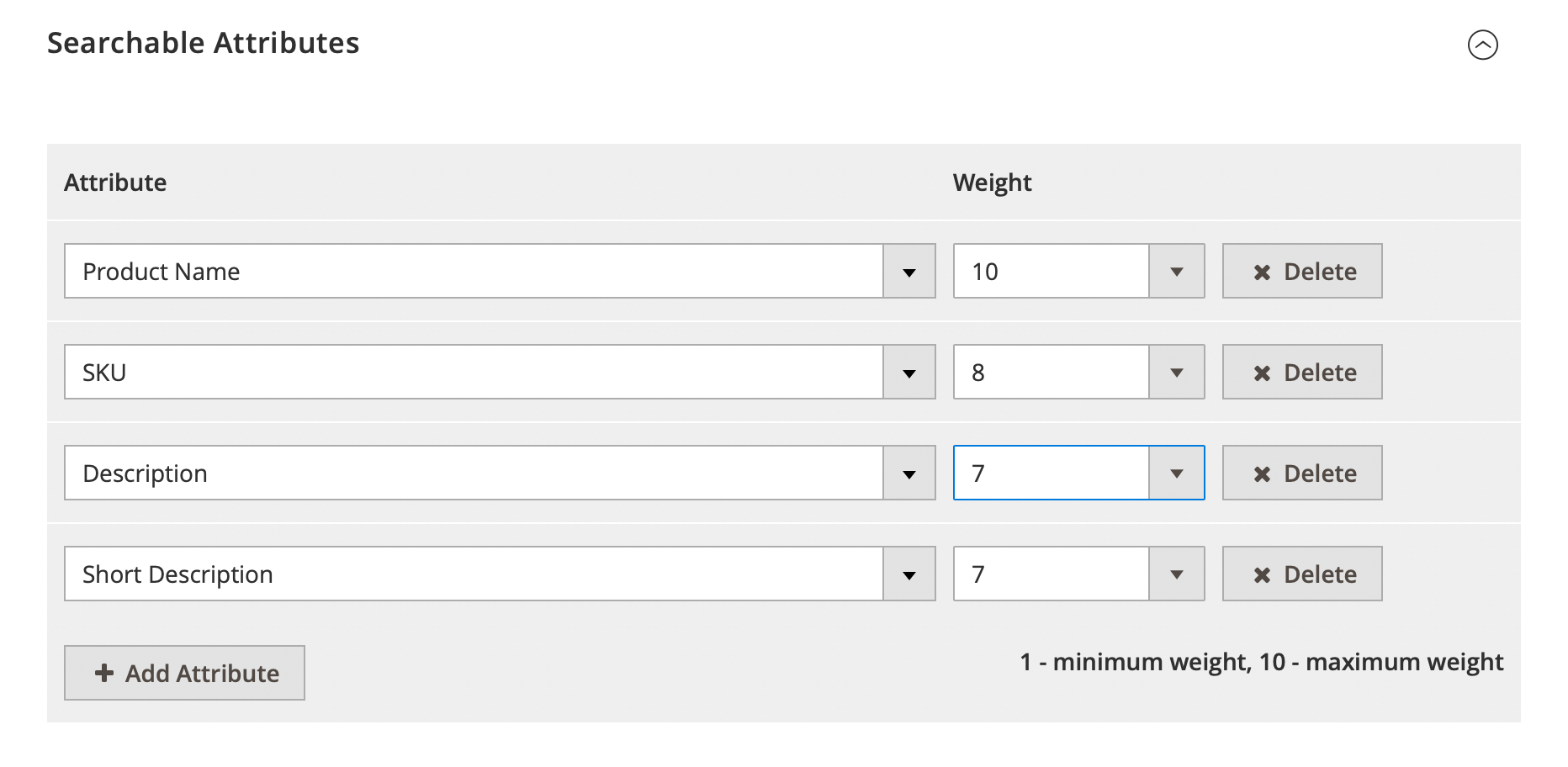Open the SKU attribute dropdown arrow
This screenshot has width=1568, height=767.
pyautogui.click(x=908, y=373)
